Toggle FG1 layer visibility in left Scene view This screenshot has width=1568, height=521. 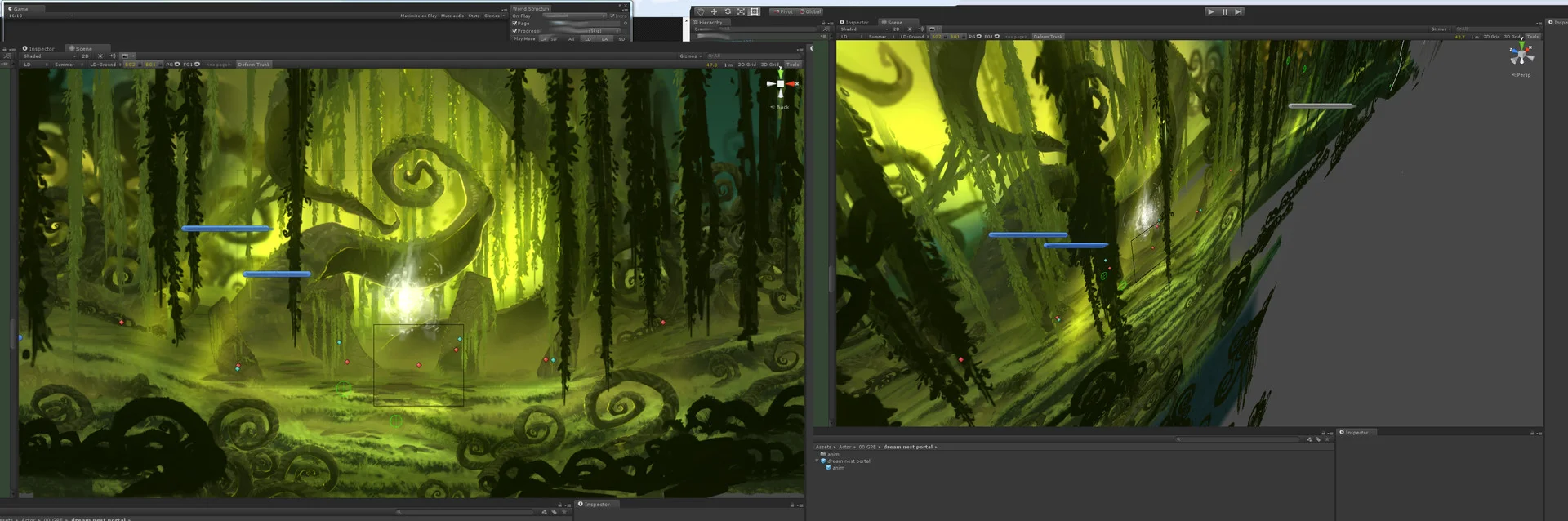(x=191, y=65)
